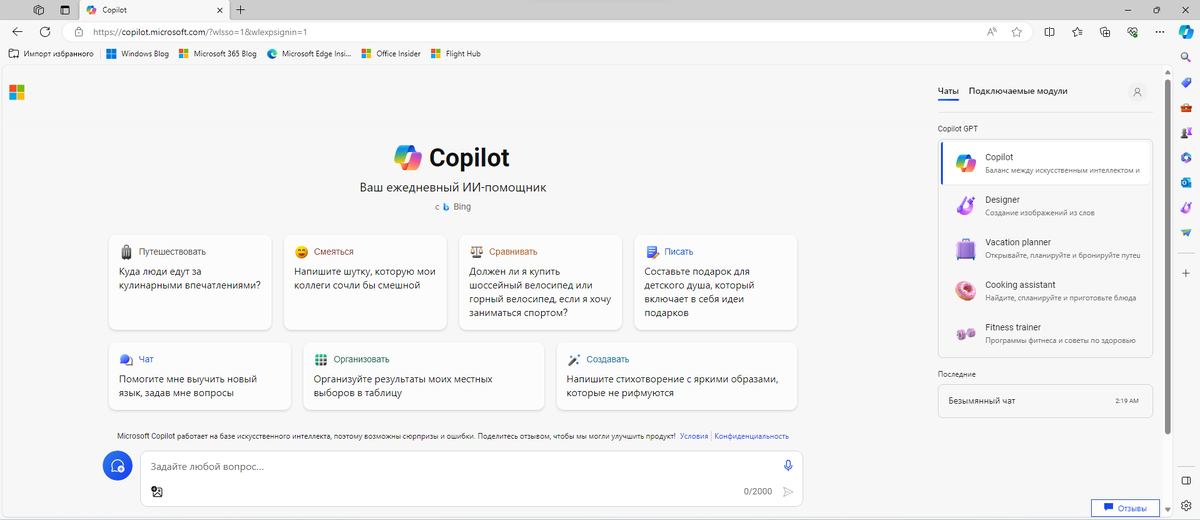Open Drop paper plane in sidebar
Viewport: 1200px width, 520px height.
pyautogui.click(x=1186, y=232)
